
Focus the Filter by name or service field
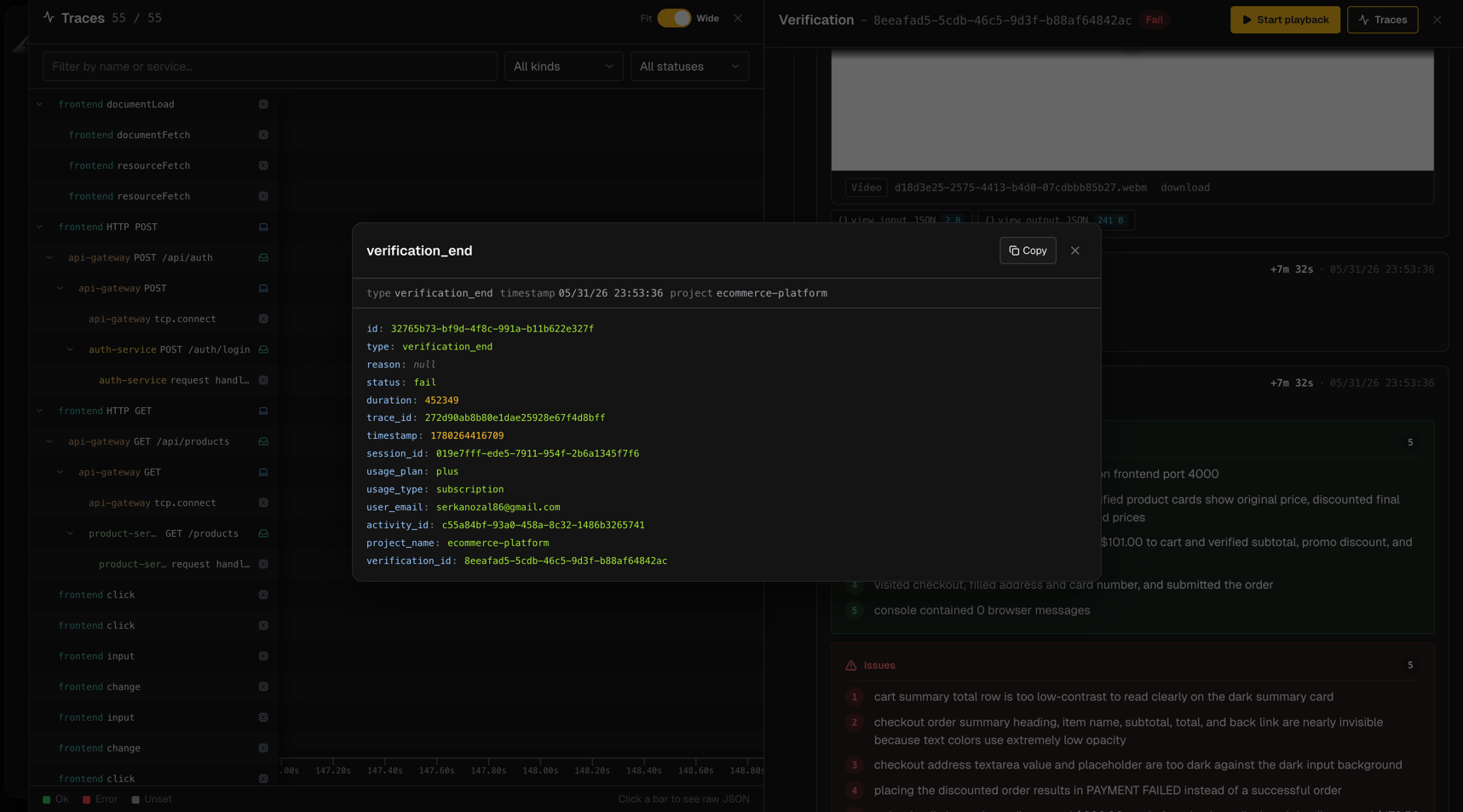[x=270, y=66]
